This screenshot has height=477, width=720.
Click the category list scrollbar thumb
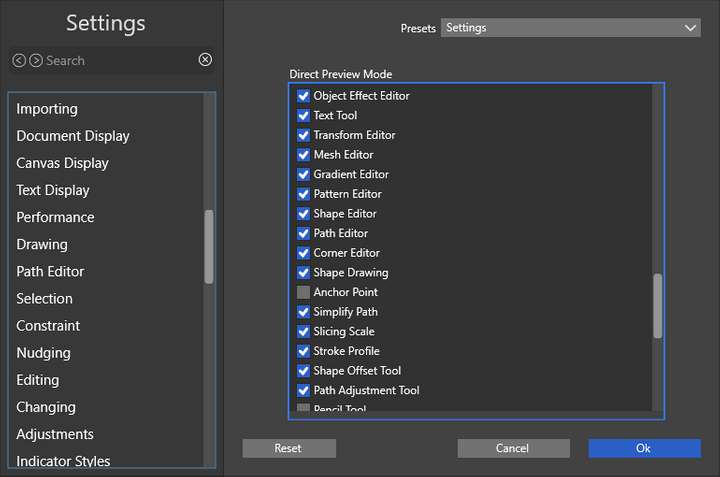point(209,247)
